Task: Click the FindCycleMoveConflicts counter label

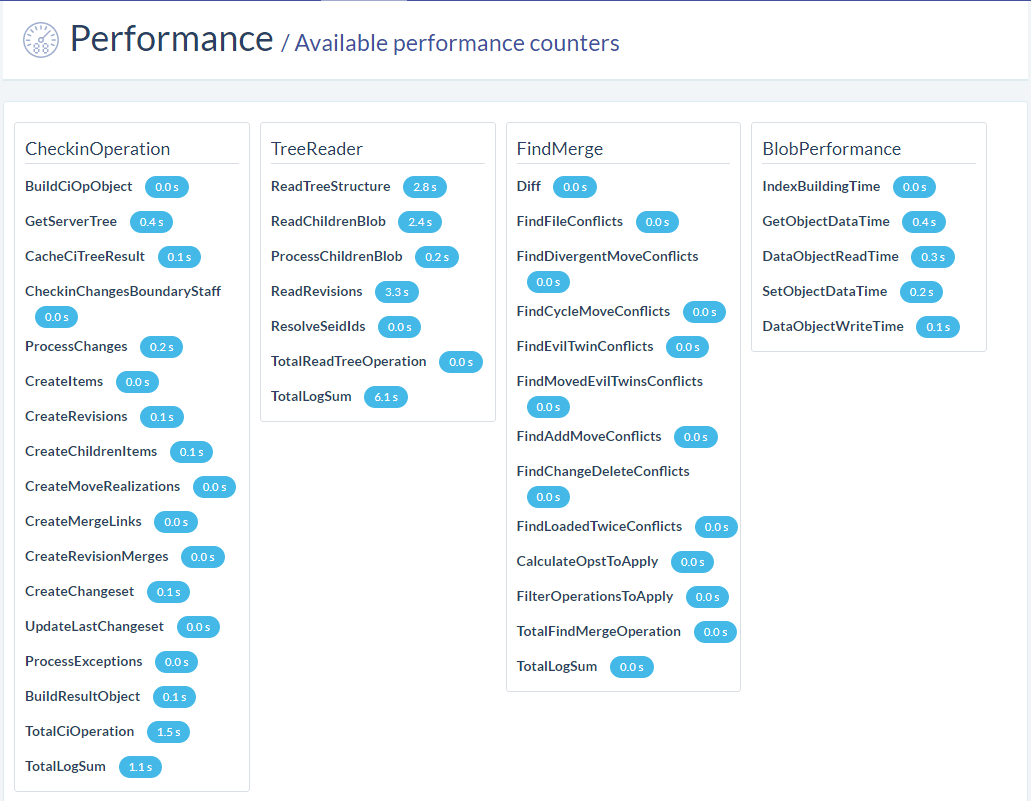Action: [x=593, y=311]
